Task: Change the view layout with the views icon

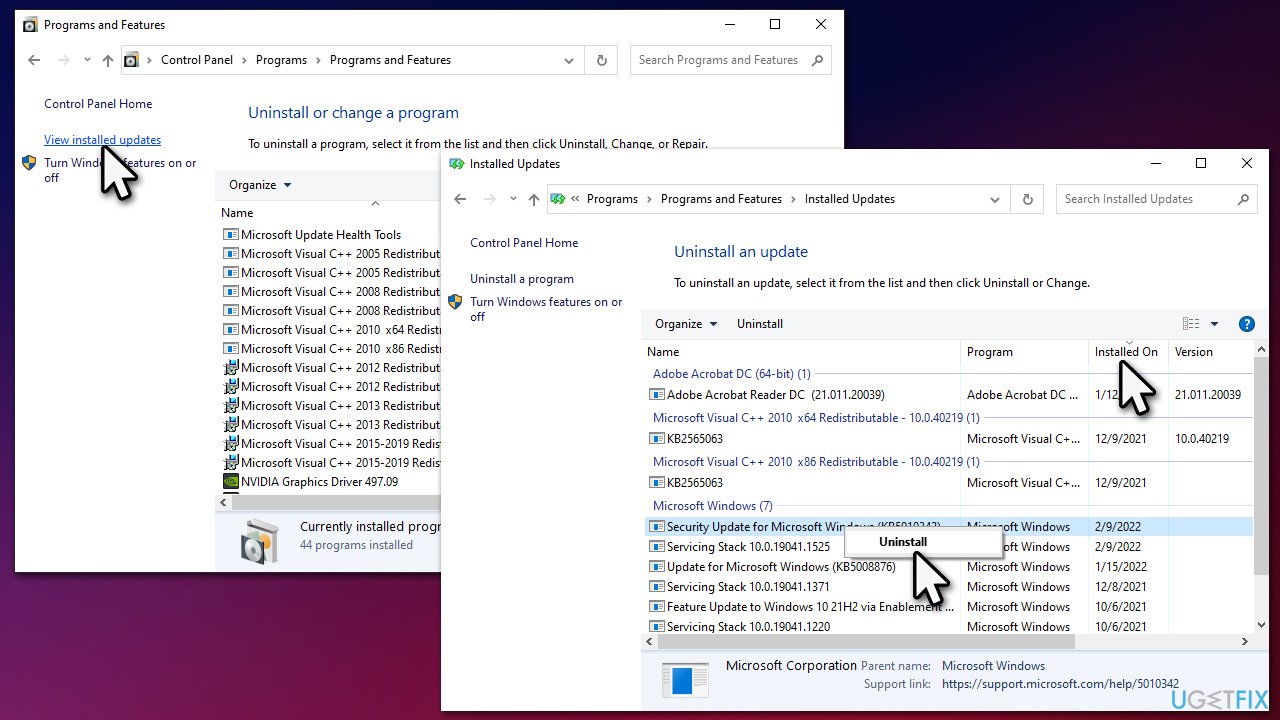Action: tap(1192, 323)
